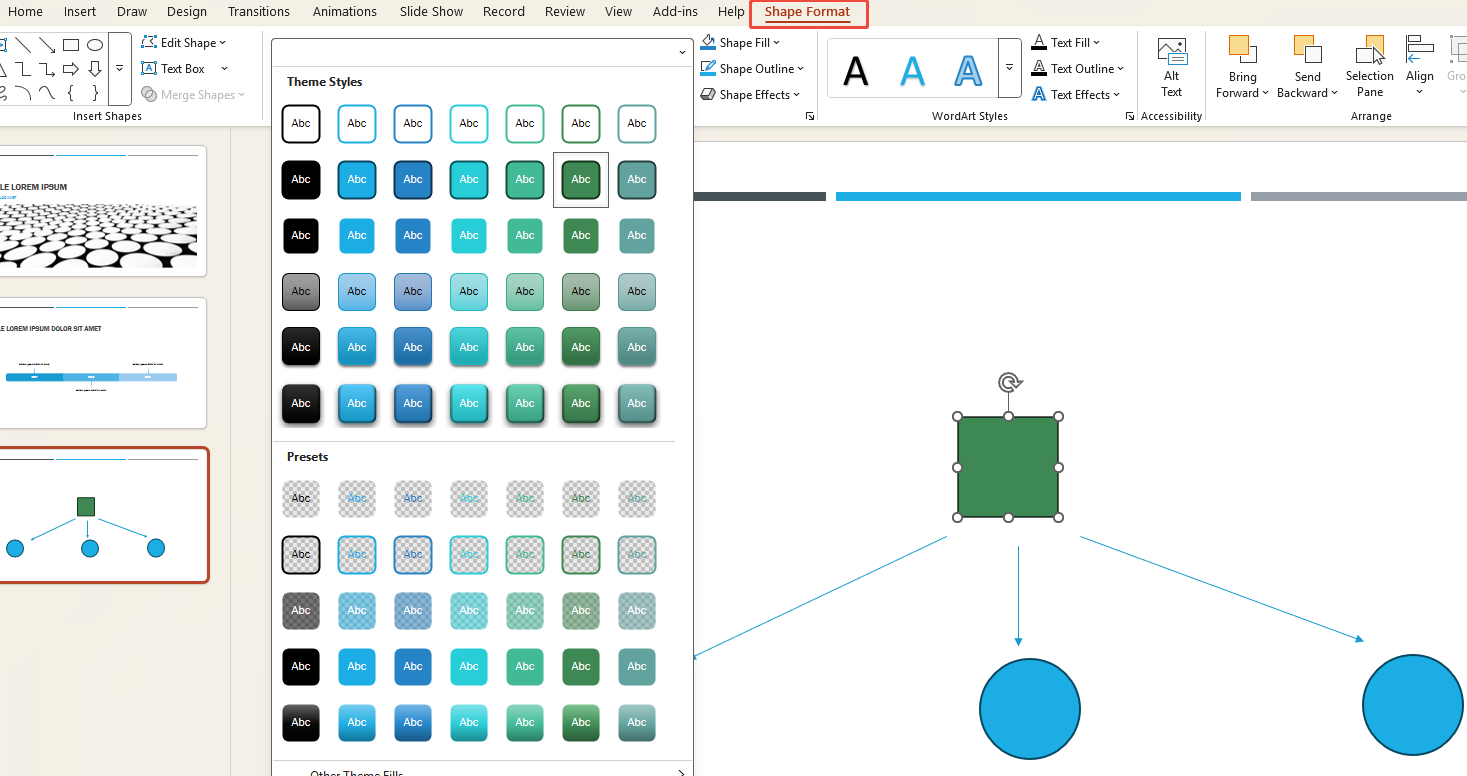The image size is (1467, 776).
Task: Open the Text Effects dropdown
Action: coord(1076,94)
